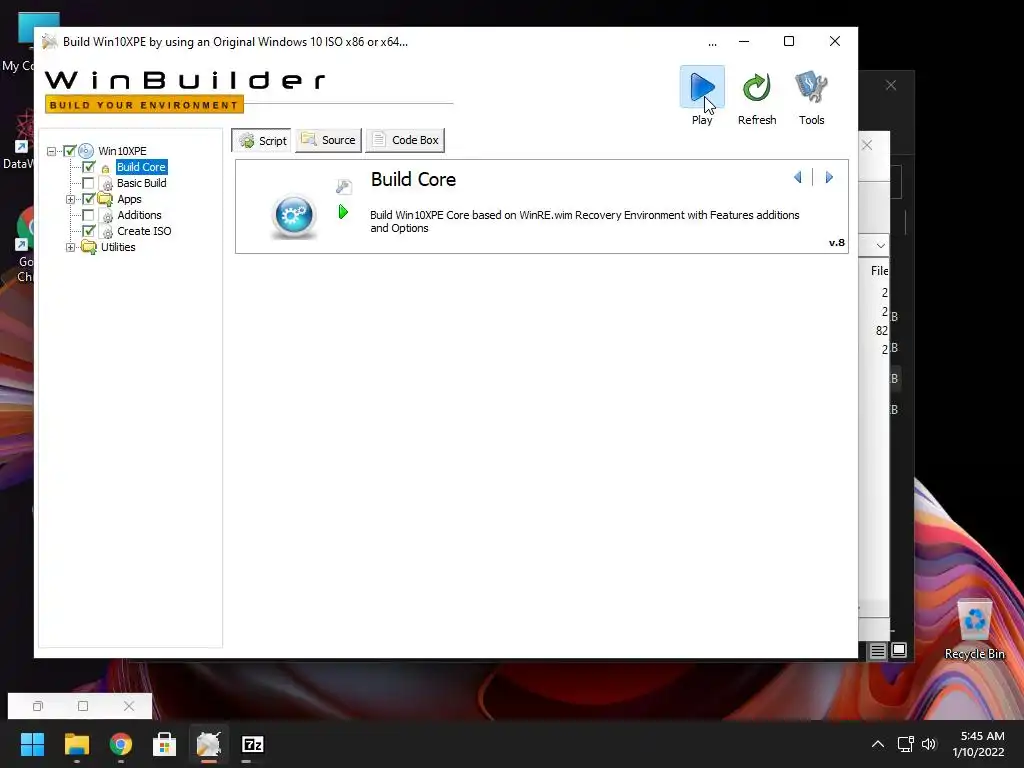The height and width of the screenshot is (768, 1024).
Task: Click the version v.8 label
Action: click(837, 242)
